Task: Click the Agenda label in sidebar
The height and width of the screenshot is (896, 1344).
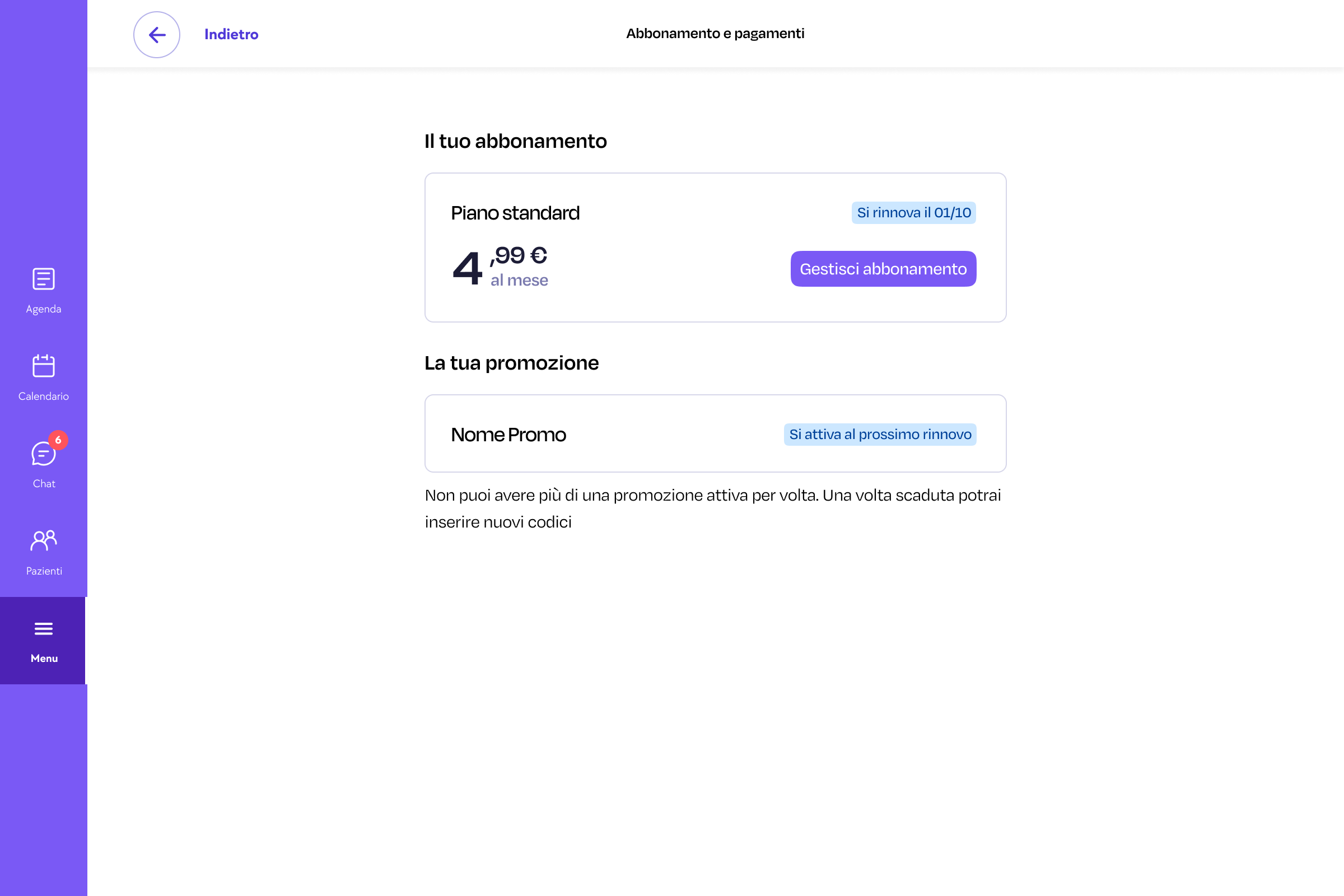Action: click(x=44, y=309)
